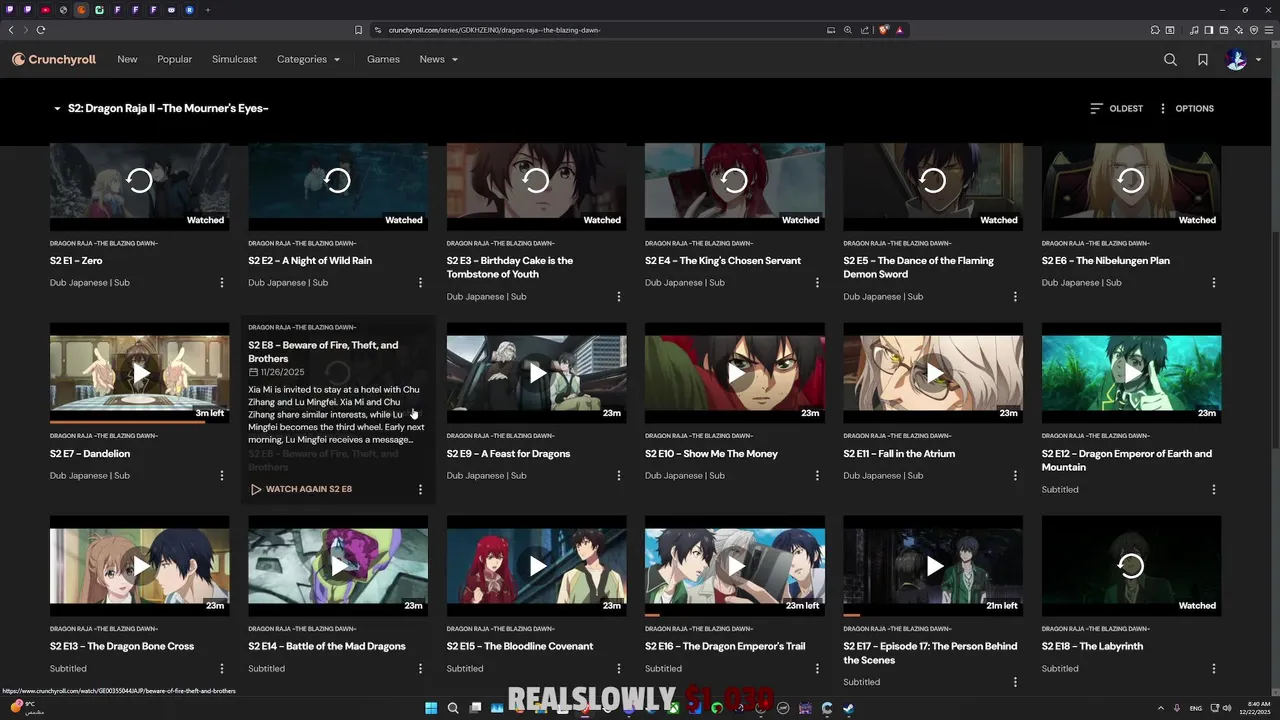Reload the page with browser refresh button
The image size is (1280, 720).
[x=40, y=30]
